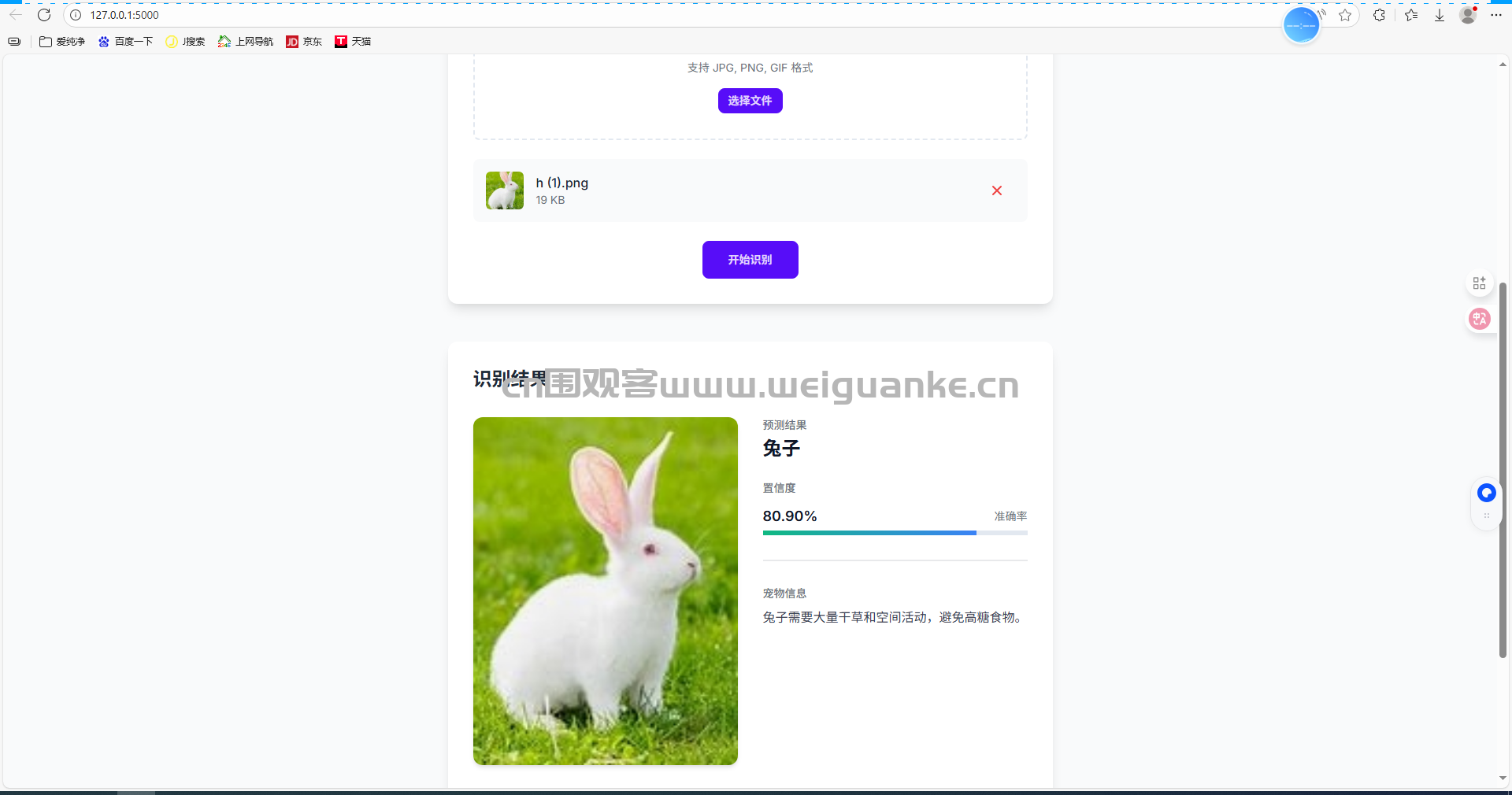1512x795 pixels.
Task: Open the 爱纯净 bookmarks folder
Action: pos(62,42)
